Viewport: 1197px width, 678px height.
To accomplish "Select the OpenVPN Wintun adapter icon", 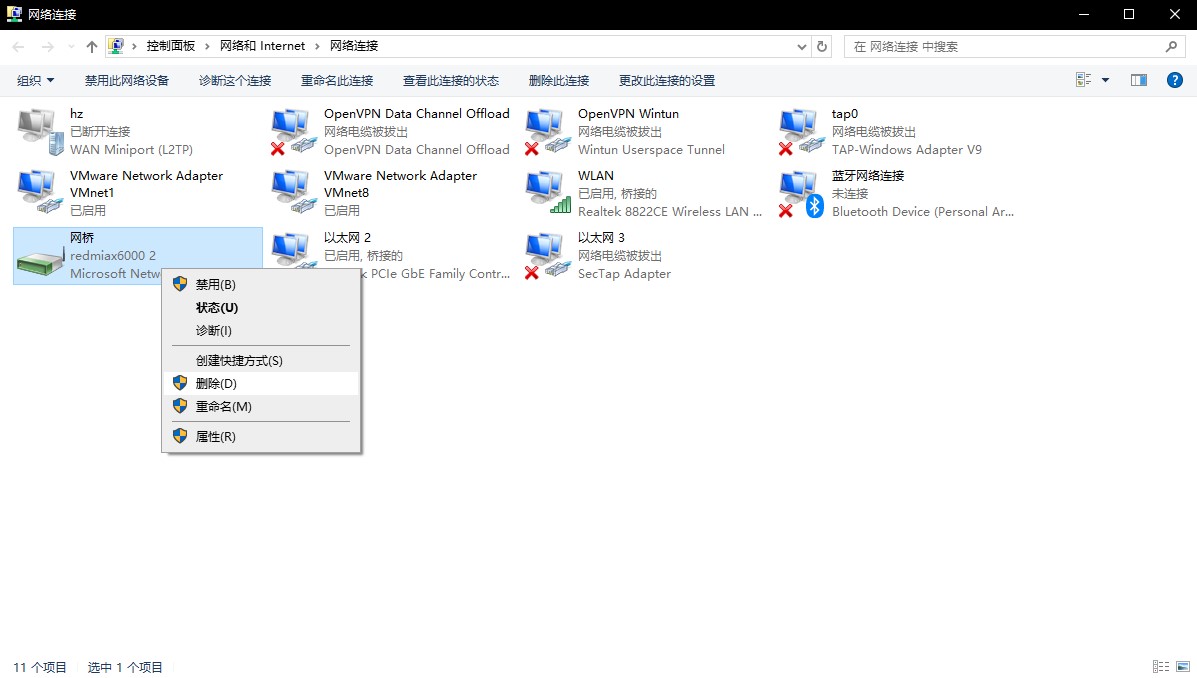I will pos(546,131).
